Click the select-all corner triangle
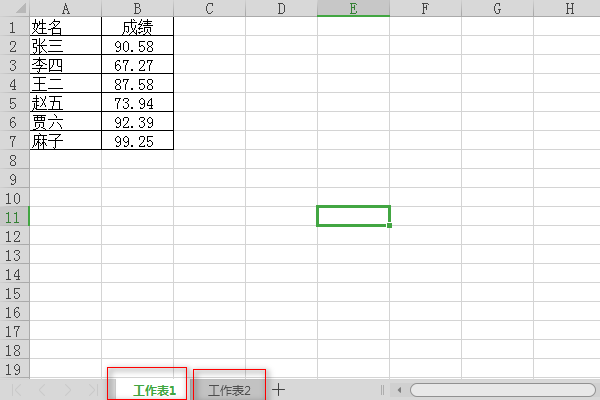The height and width of the screenshot is (400, 600). click(x=21, y=8)
